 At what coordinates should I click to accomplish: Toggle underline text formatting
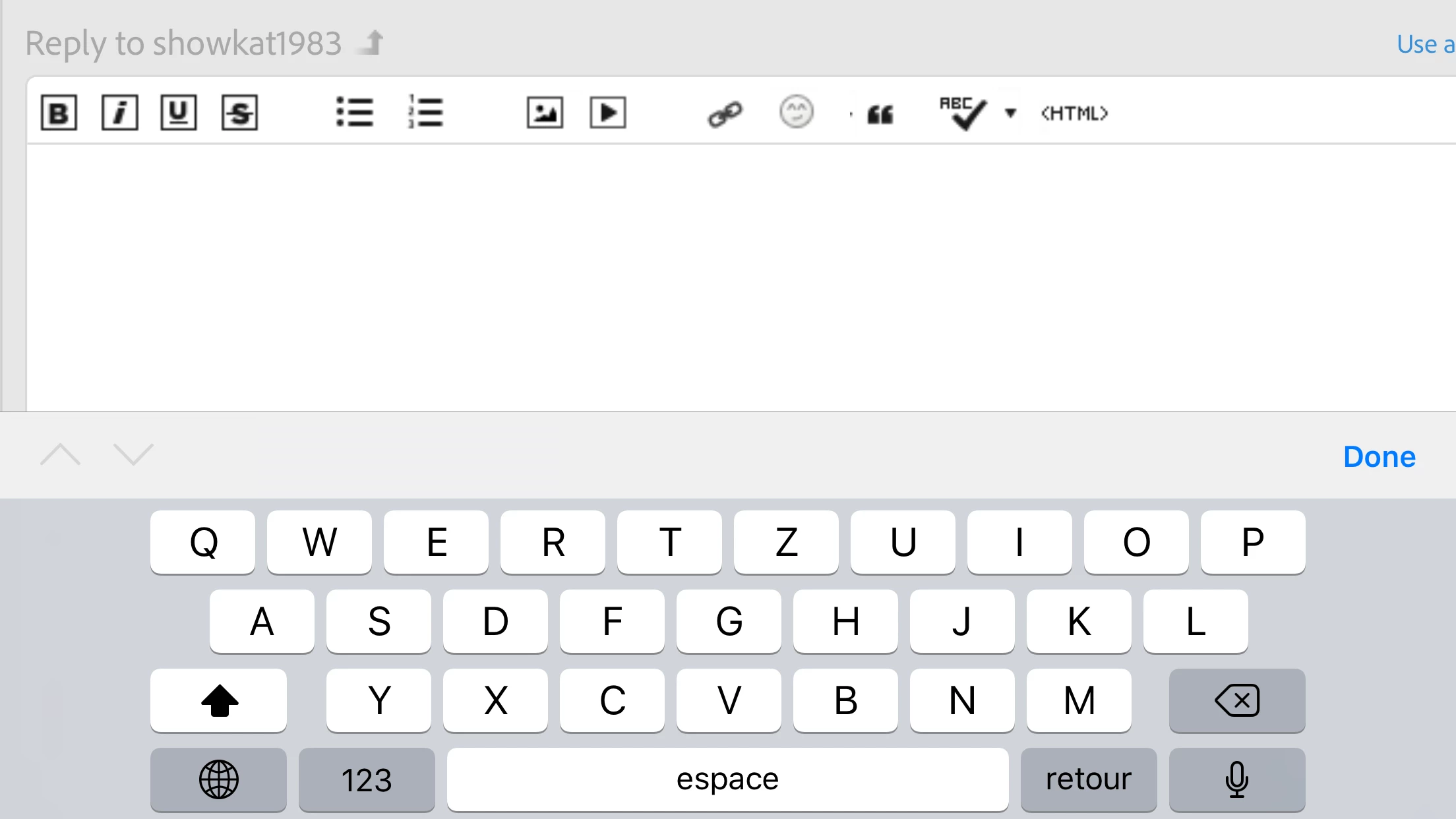[178, 113]
